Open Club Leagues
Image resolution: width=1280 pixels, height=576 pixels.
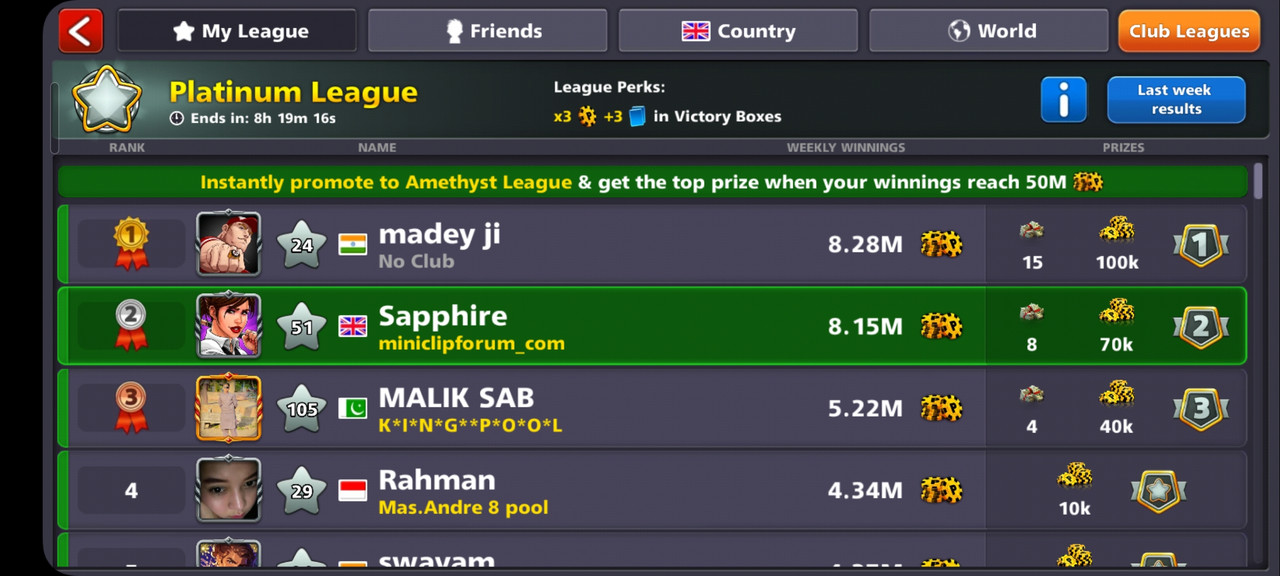click(x=1189, y=31)
